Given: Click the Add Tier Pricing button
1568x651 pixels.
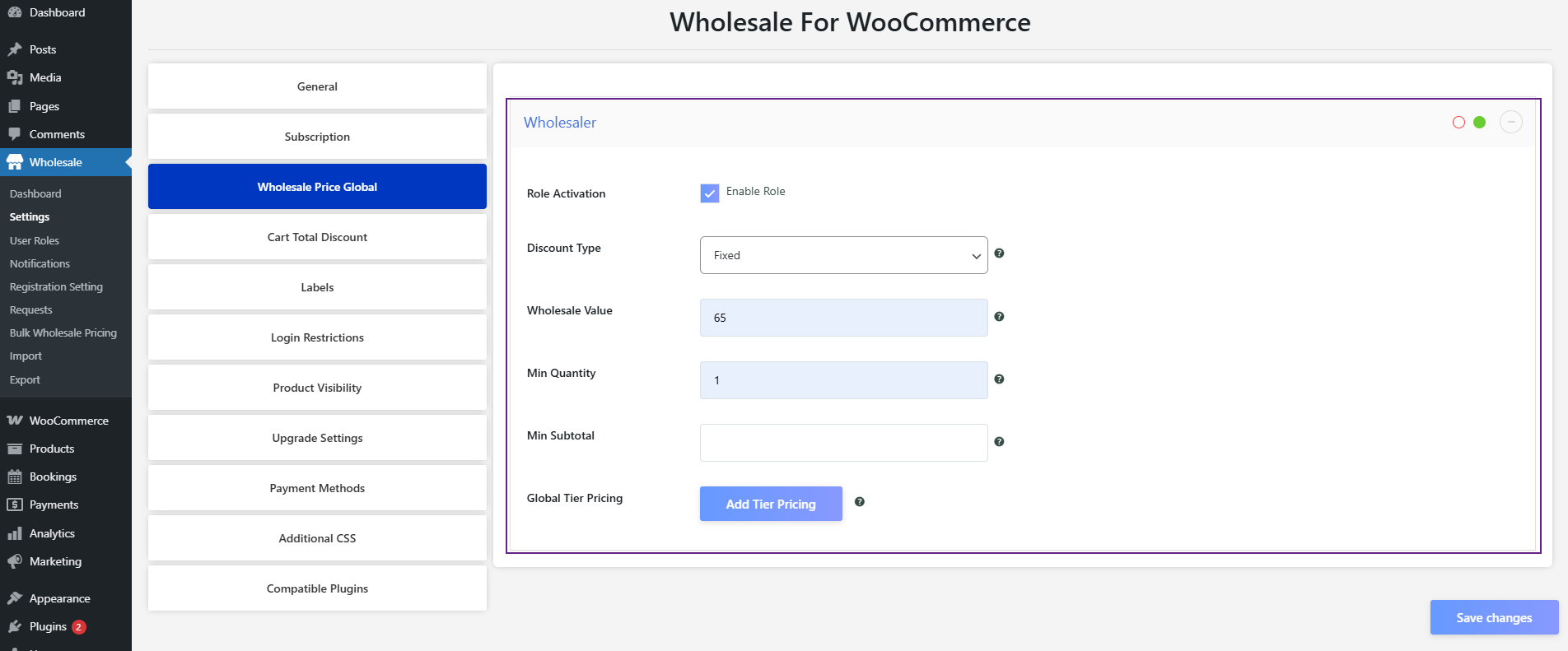Looking at the screenshot, I should tap(771, 504).
